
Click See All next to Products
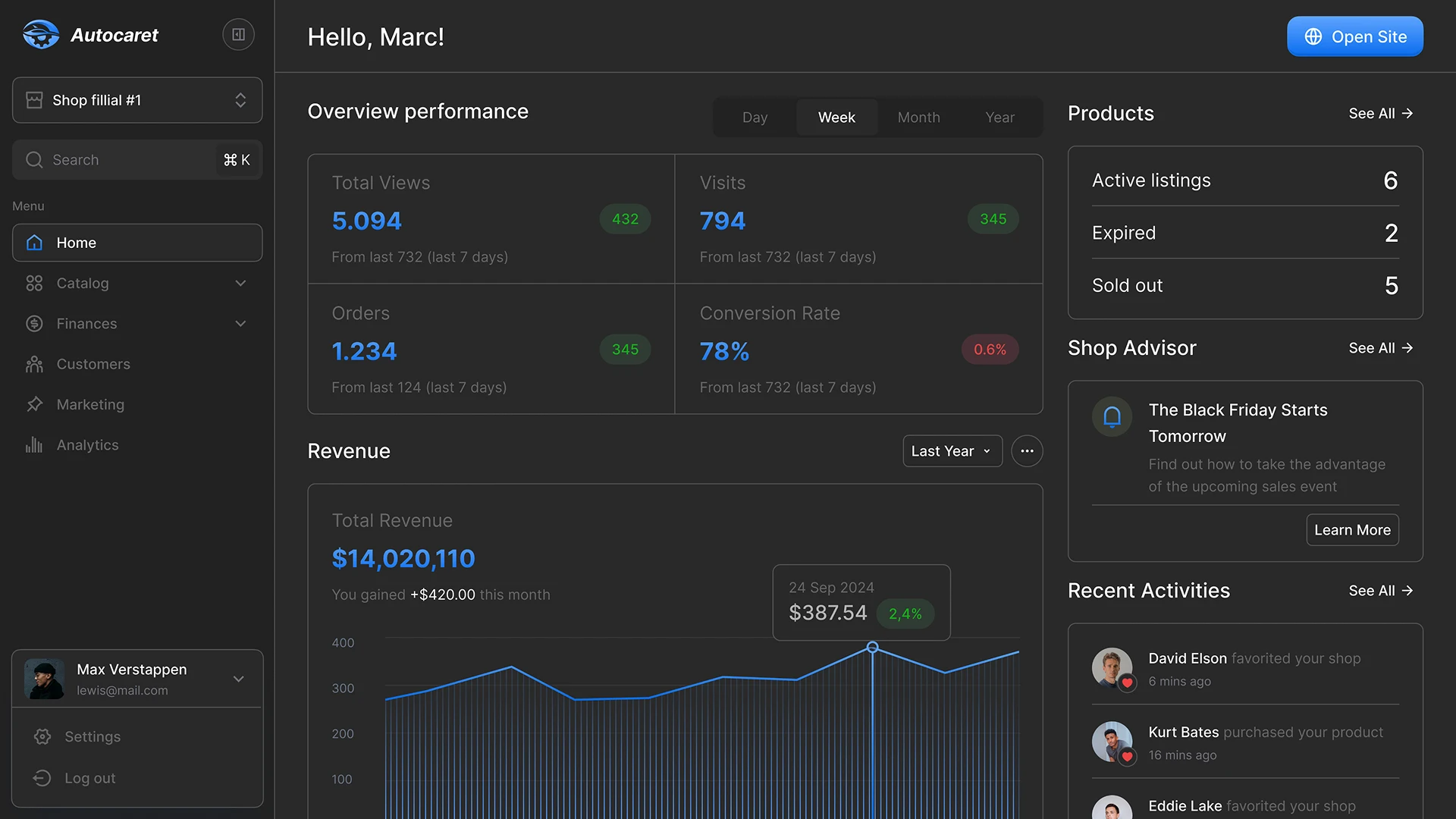tap(1380, 113)
